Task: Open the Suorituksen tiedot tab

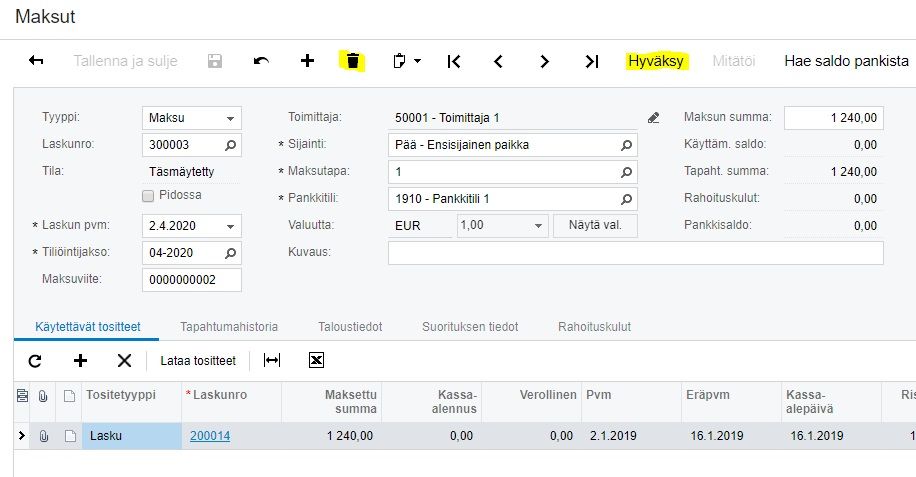Action: 470,327
